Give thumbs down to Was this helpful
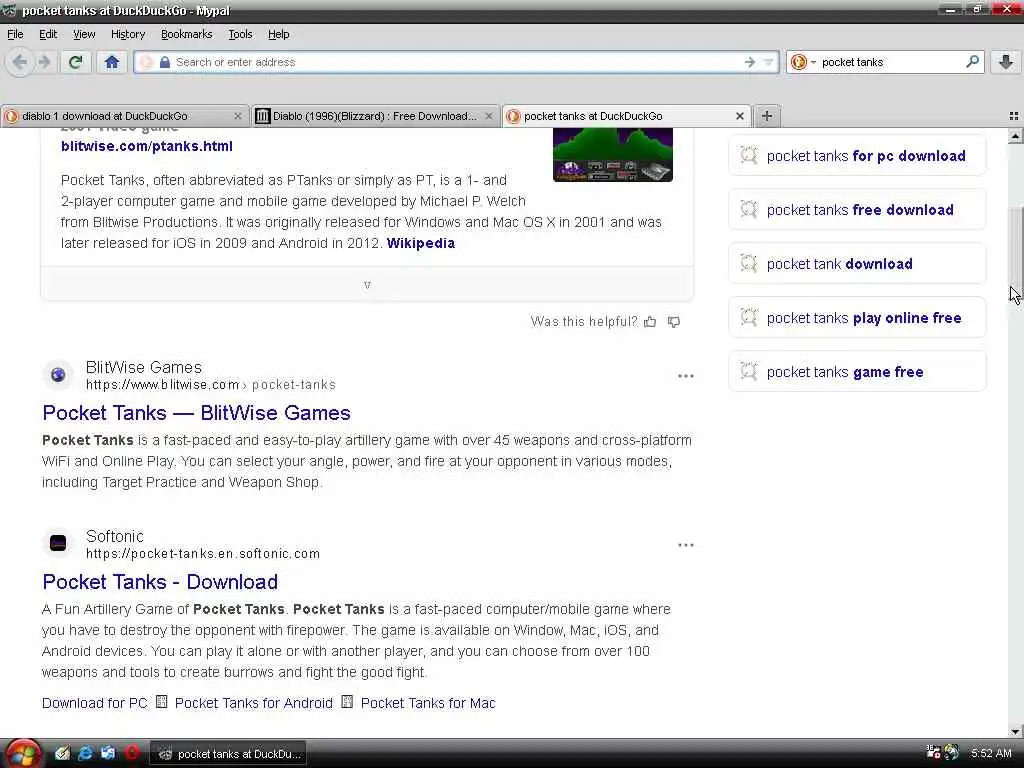This screenshot has height=768, width=1024. point(674,321)
